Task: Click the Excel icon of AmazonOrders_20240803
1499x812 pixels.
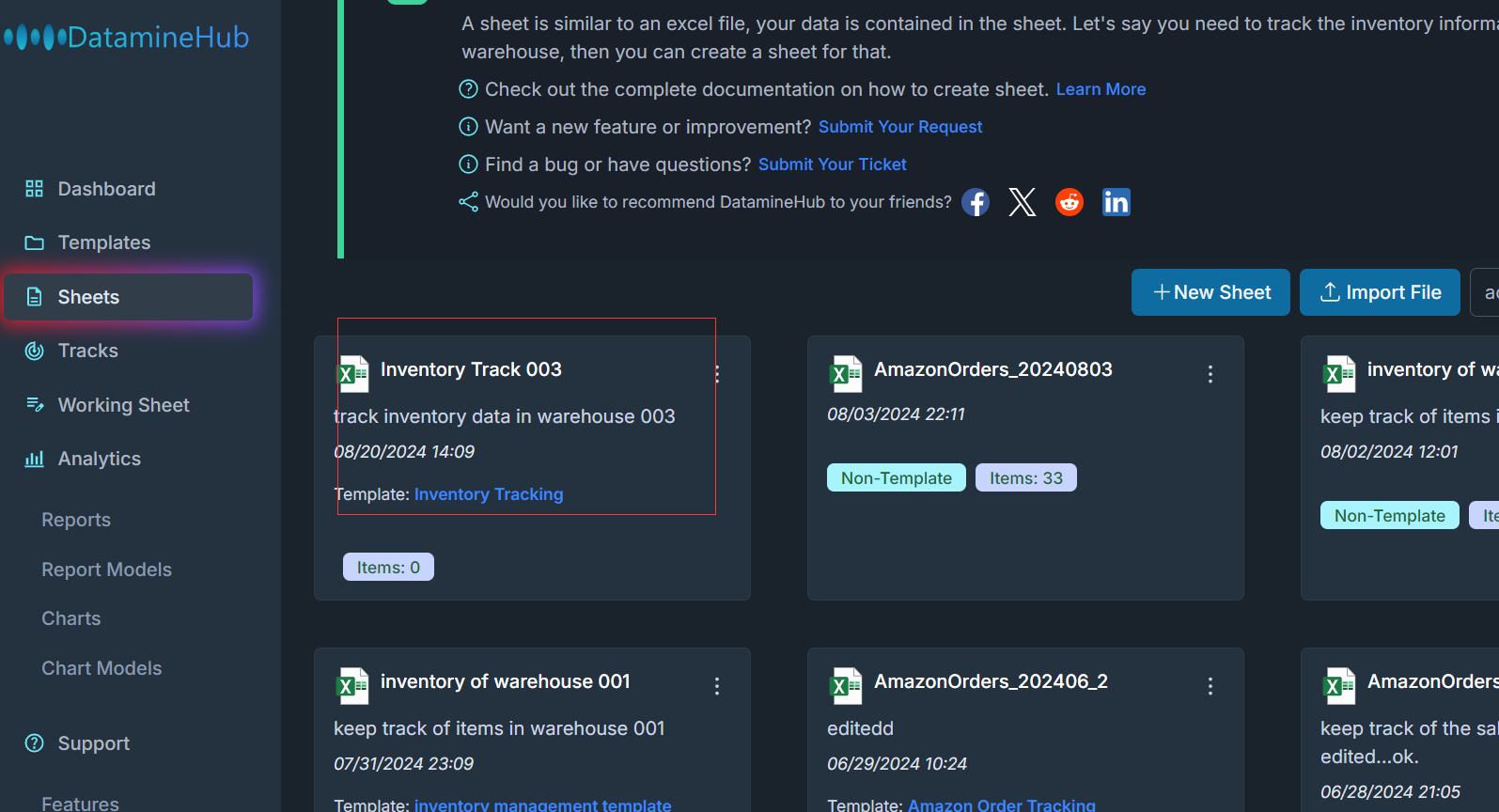Action: 846,374
